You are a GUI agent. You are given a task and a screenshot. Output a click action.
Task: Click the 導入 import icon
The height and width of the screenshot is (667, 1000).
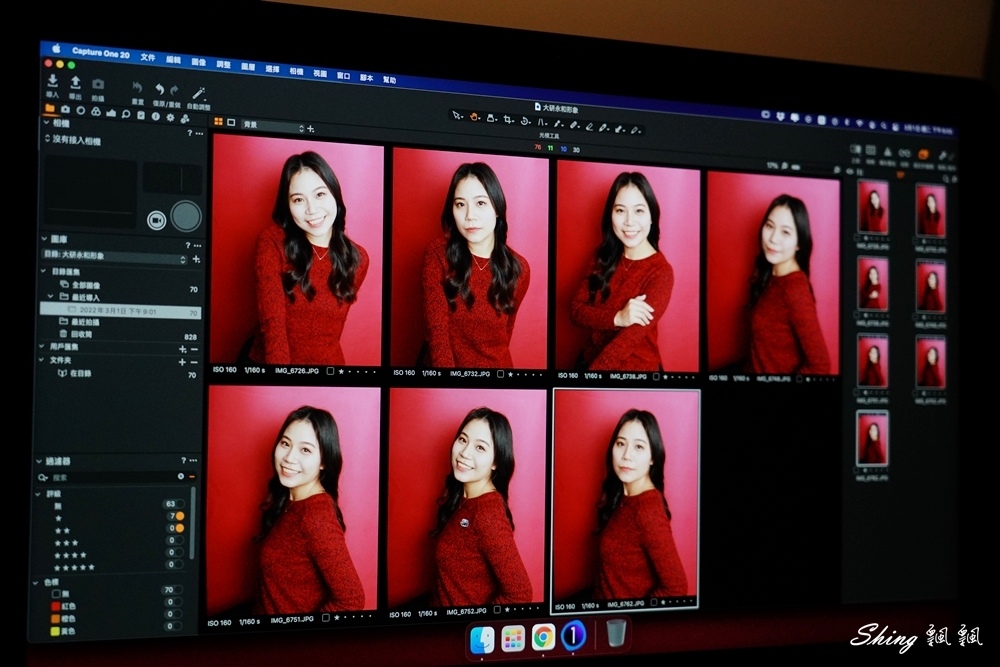[x=52, y=81]
